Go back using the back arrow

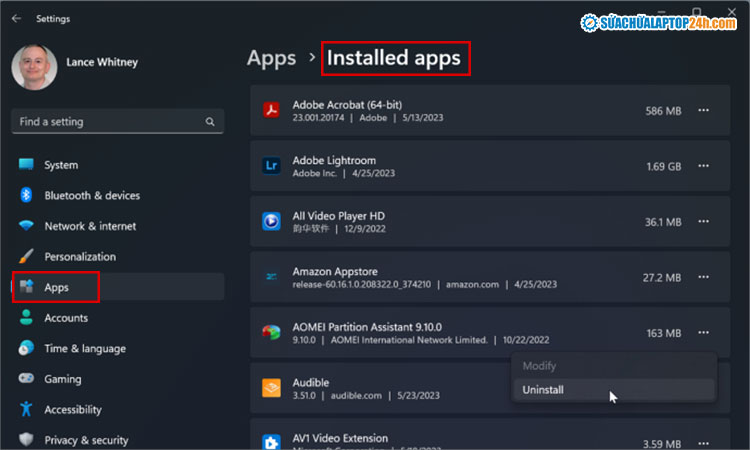tap(17, 18)
